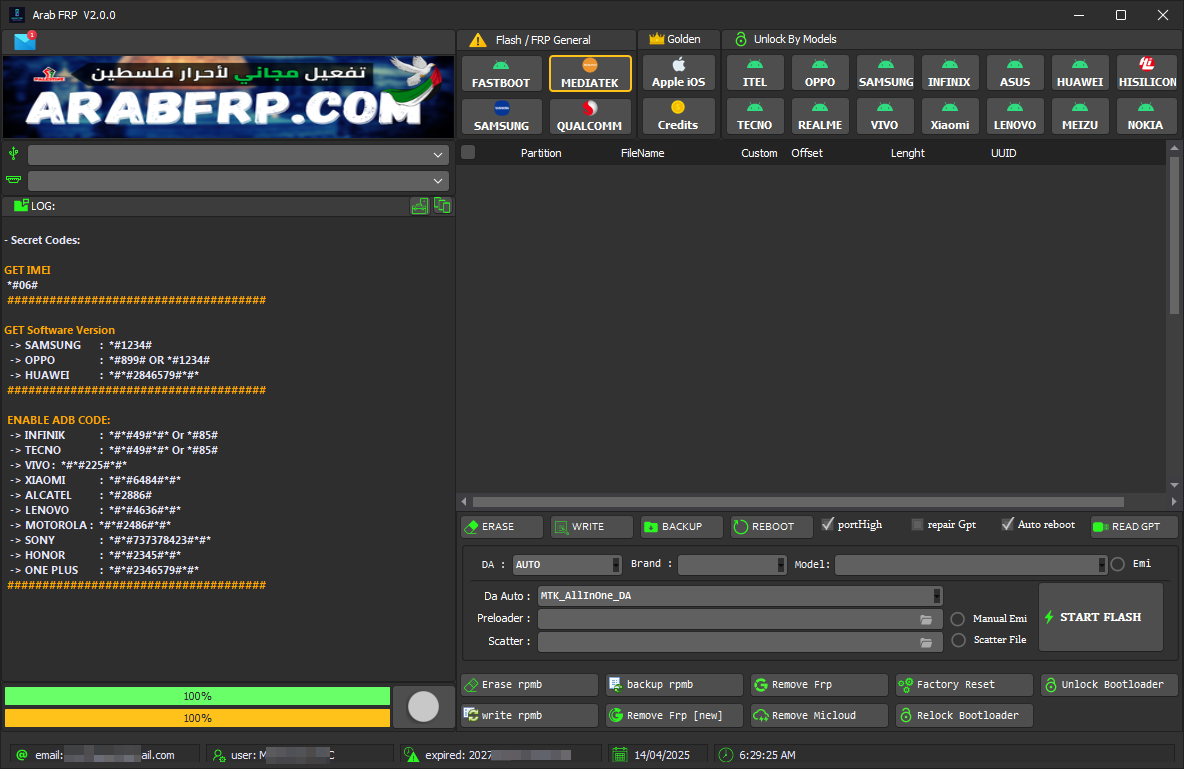1184x769 pixels.
Task: Toggle the select-all partitions checkbox
Action: 468,153
